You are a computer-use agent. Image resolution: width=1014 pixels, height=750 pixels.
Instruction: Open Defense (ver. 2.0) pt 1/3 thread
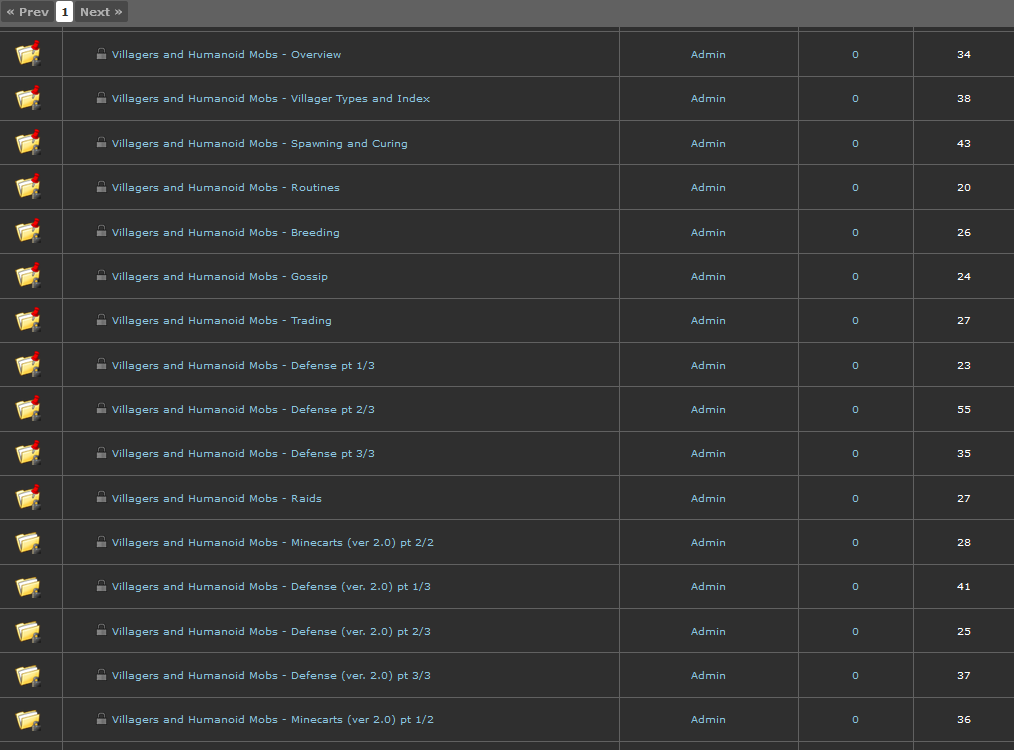[x=271, y=586]
